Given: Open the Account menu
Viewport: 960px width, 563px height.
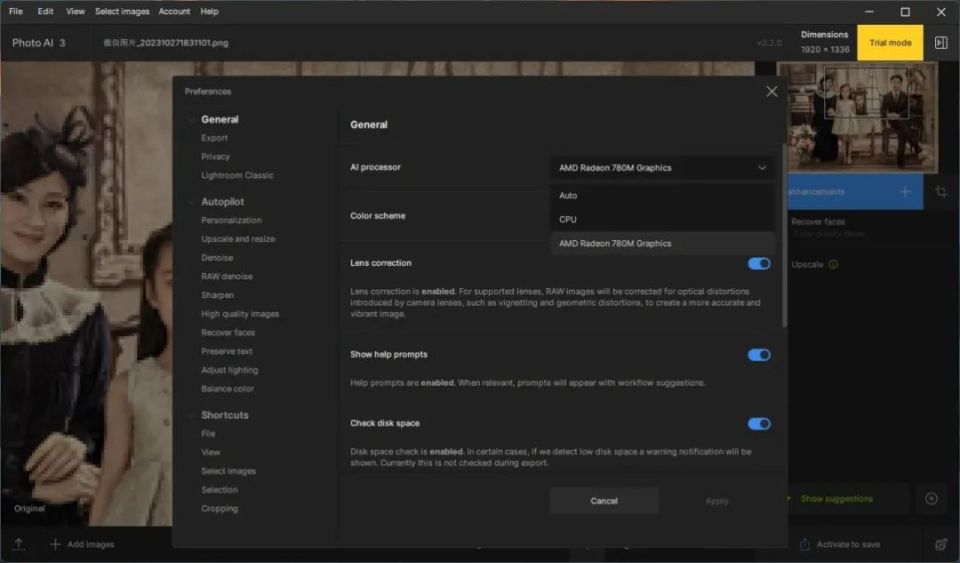Looking at the screenshot, I should pyautogui.click(x=174, y=11).
